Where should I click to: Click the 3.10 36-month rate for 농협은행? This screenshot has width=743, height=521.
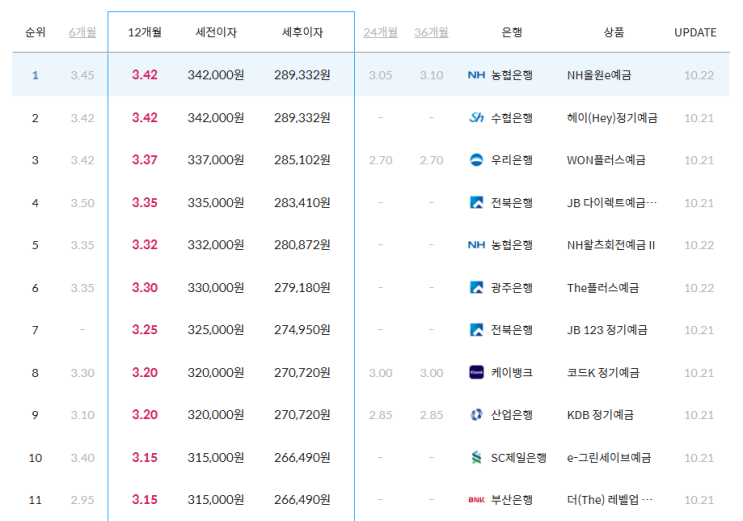(x=431, y=75)
